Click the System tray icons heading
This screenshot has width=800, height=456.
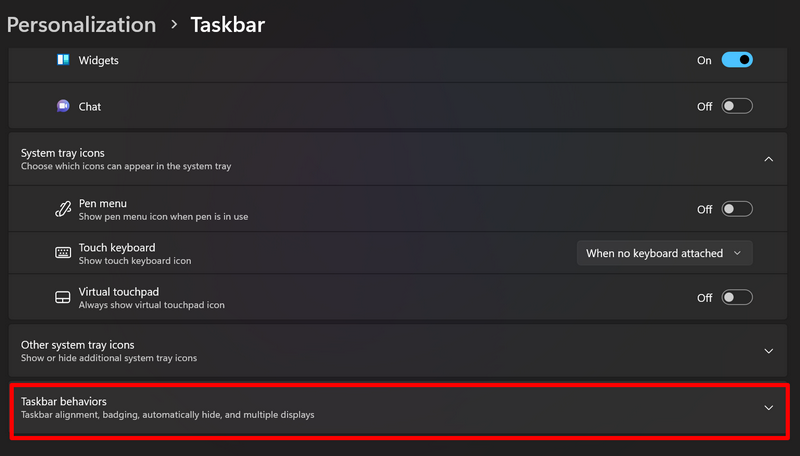click(x=63, y=153)
